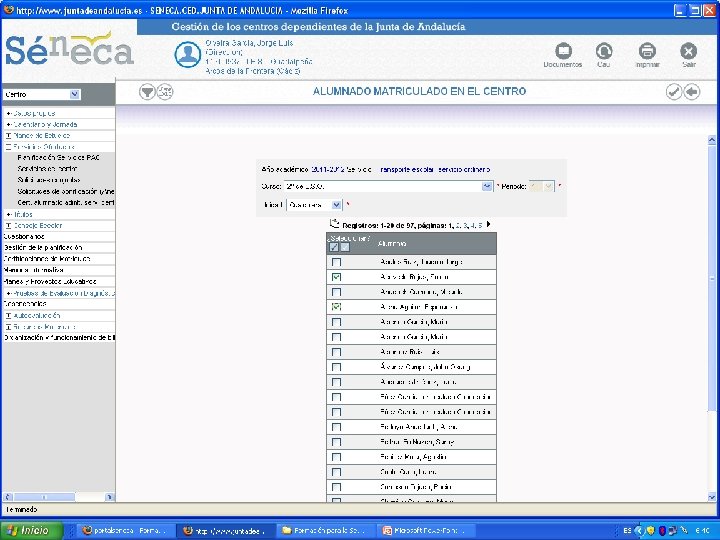Open Autoevaluación menu entry
This screenshot has width=720, height=540.
point(37,315)
